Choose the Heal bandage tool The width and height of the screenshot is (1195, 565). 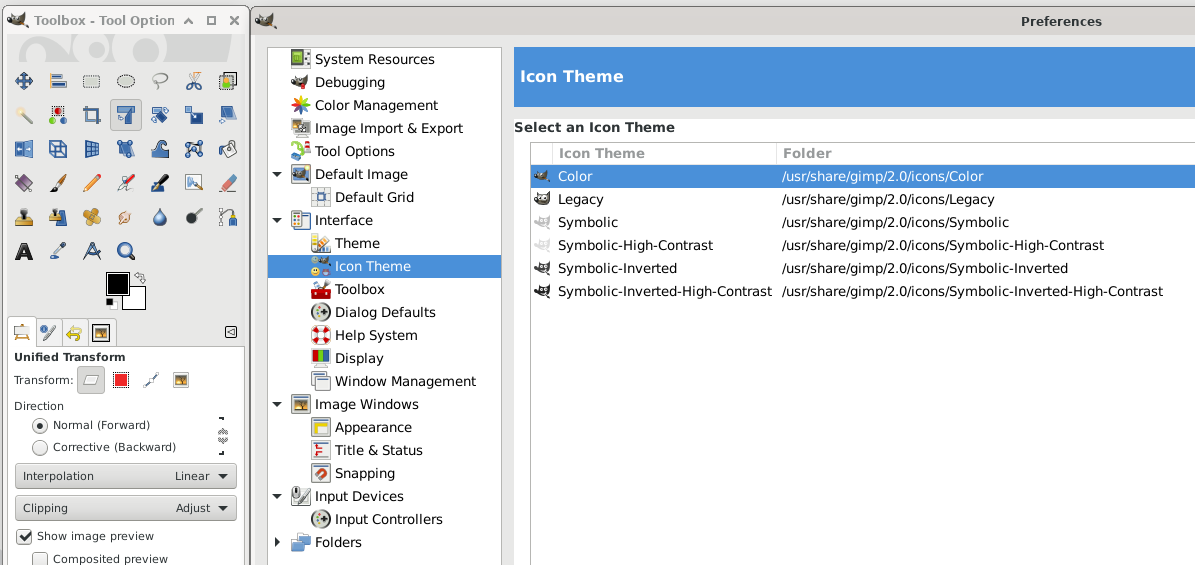click(x=92, y=217)
